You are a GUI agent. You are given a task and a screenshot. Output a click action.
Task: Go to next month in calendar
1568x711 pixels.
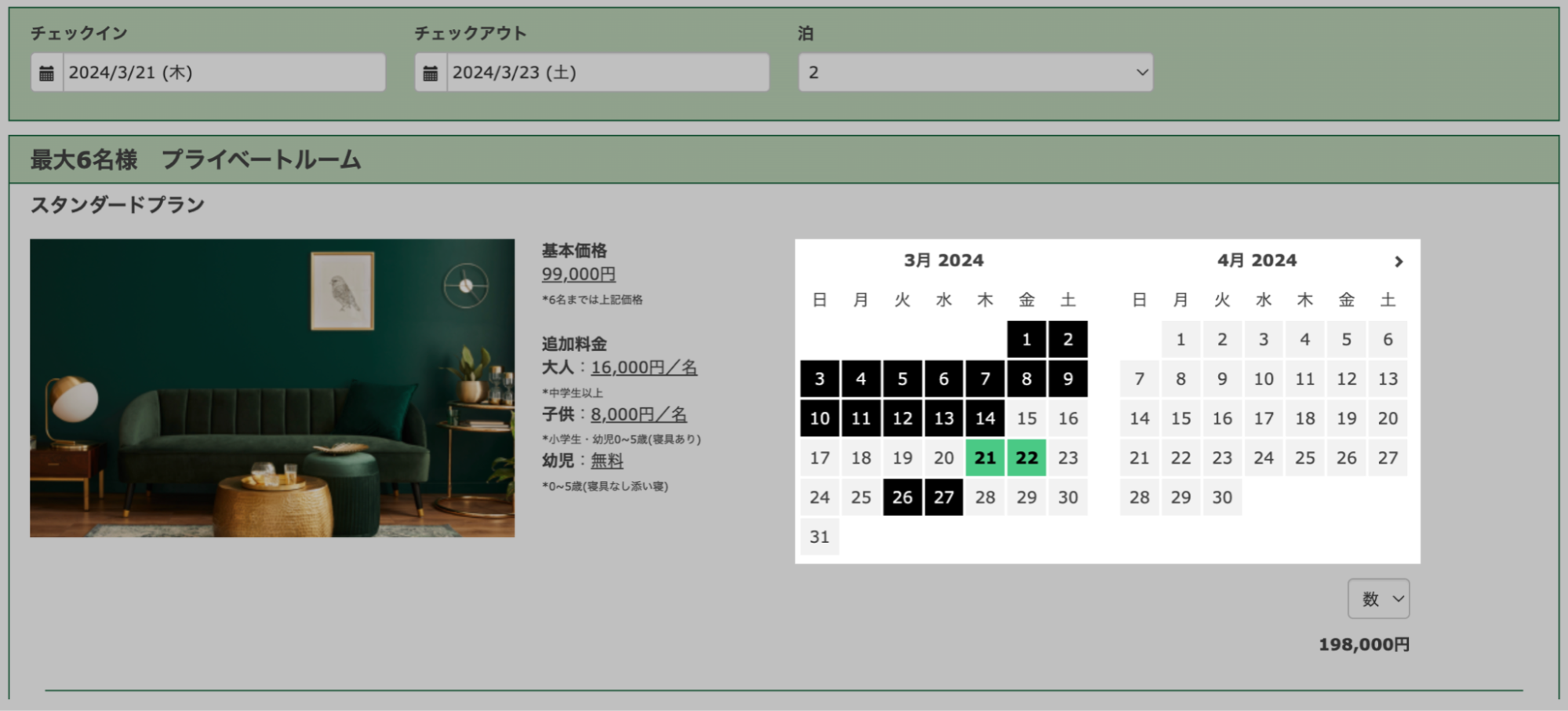pyautogui.click(x=1398, y=261)
